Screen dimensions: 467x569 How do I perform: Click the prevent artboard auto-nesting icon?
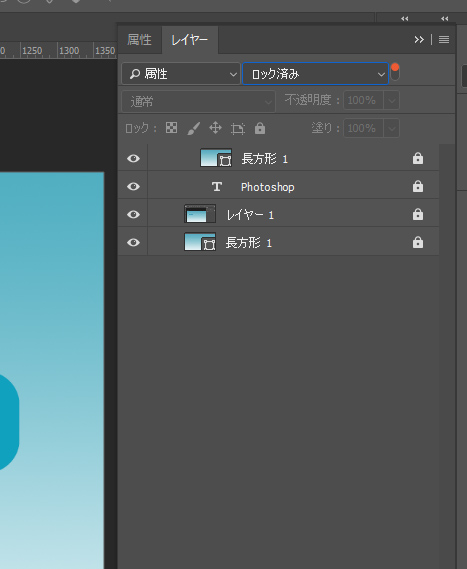pyautogui.click(x=238, y=128)
